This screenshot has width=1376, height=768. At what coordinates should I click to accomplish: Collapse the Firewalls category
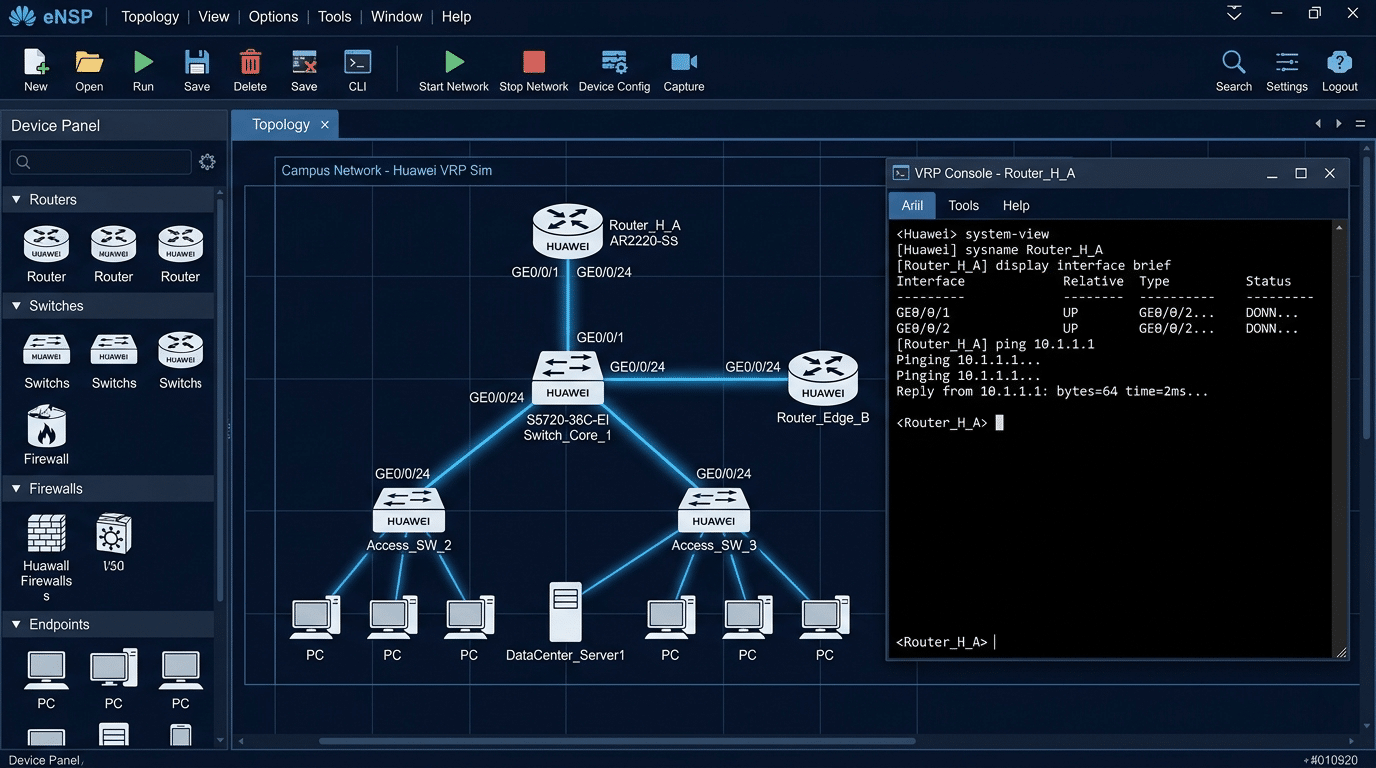click(16, 489)
